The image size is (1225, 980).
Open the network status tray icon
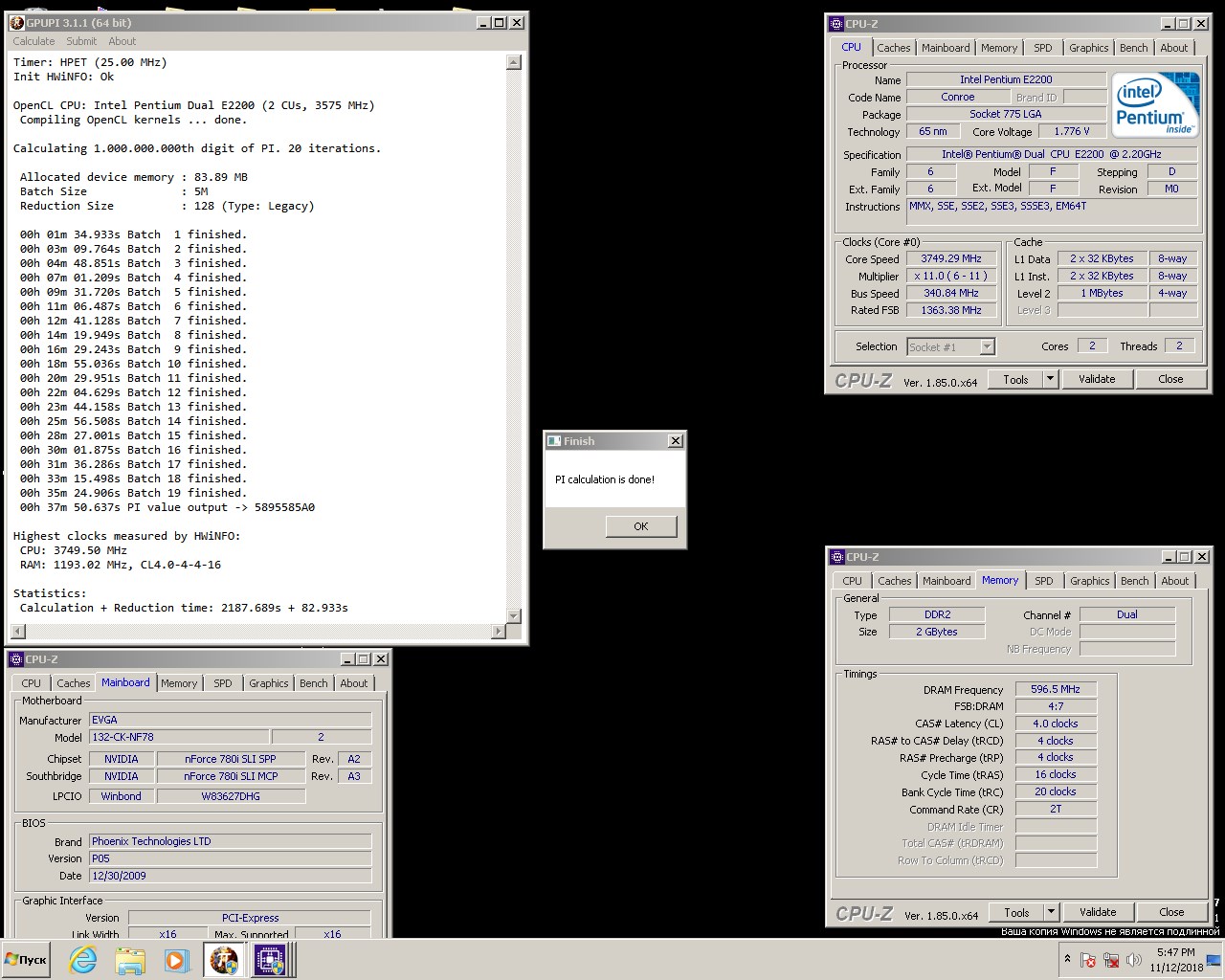(x=1111, y=960)
